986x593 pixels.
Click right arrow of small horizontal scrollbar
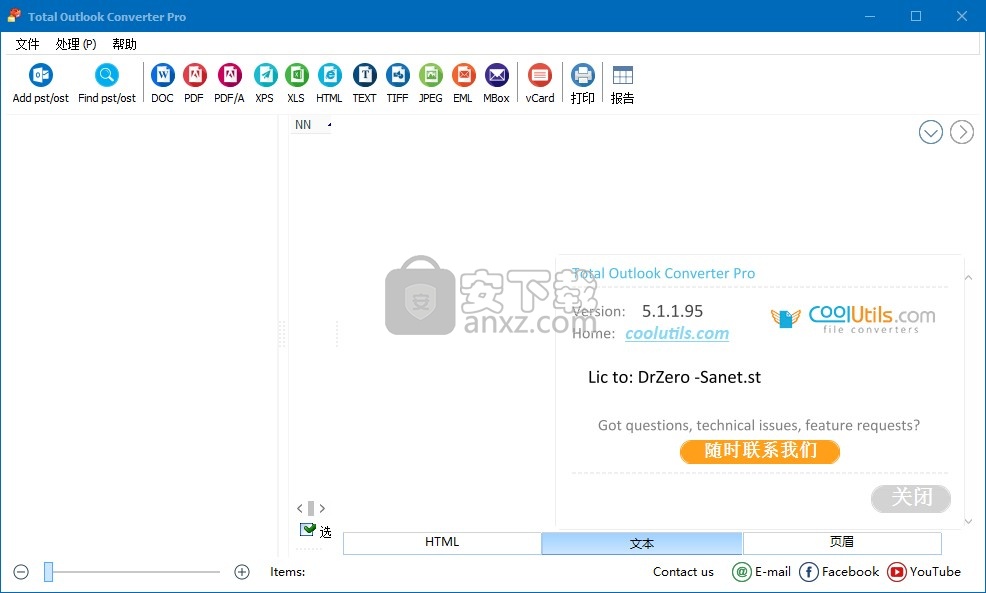(x=322, y=508)
